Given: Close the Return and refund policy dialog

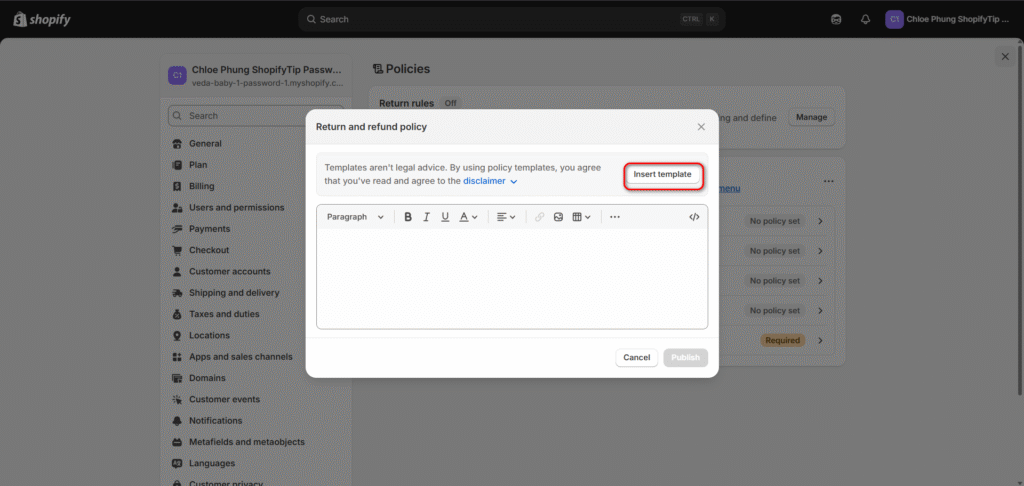Looking at the screenshot, I should point(701,127).
